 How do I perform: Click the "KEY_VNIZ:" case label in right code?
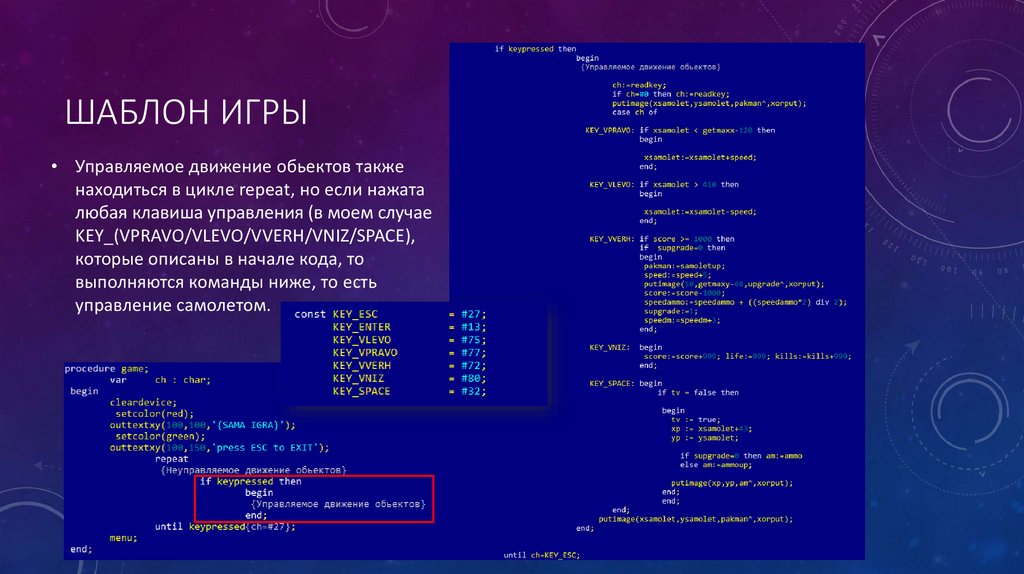click(x=609, y=347)
